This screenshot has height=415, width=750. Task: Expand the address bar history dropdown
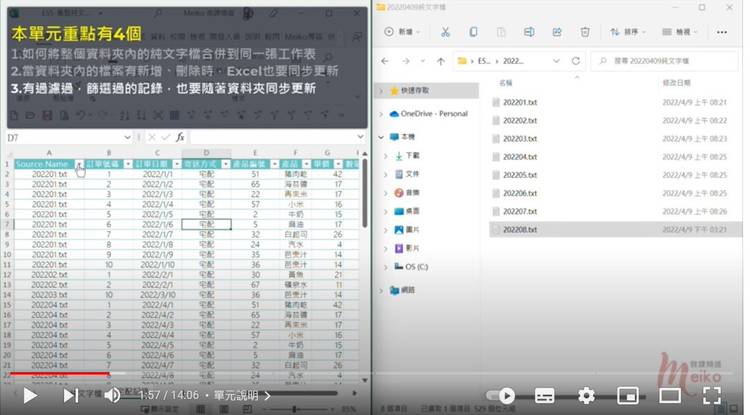(x=556, y=61)
